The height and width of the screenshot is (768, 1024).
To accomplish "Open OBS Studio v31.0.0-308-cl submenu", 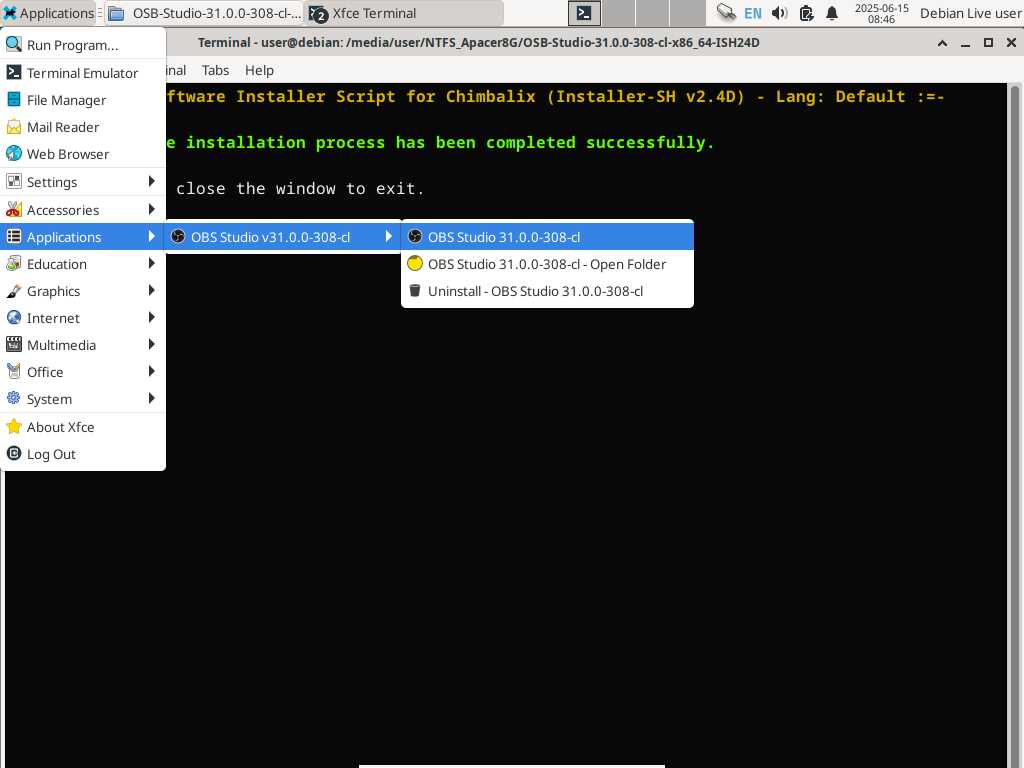I will pyautogui.click(x=282, y=236).
